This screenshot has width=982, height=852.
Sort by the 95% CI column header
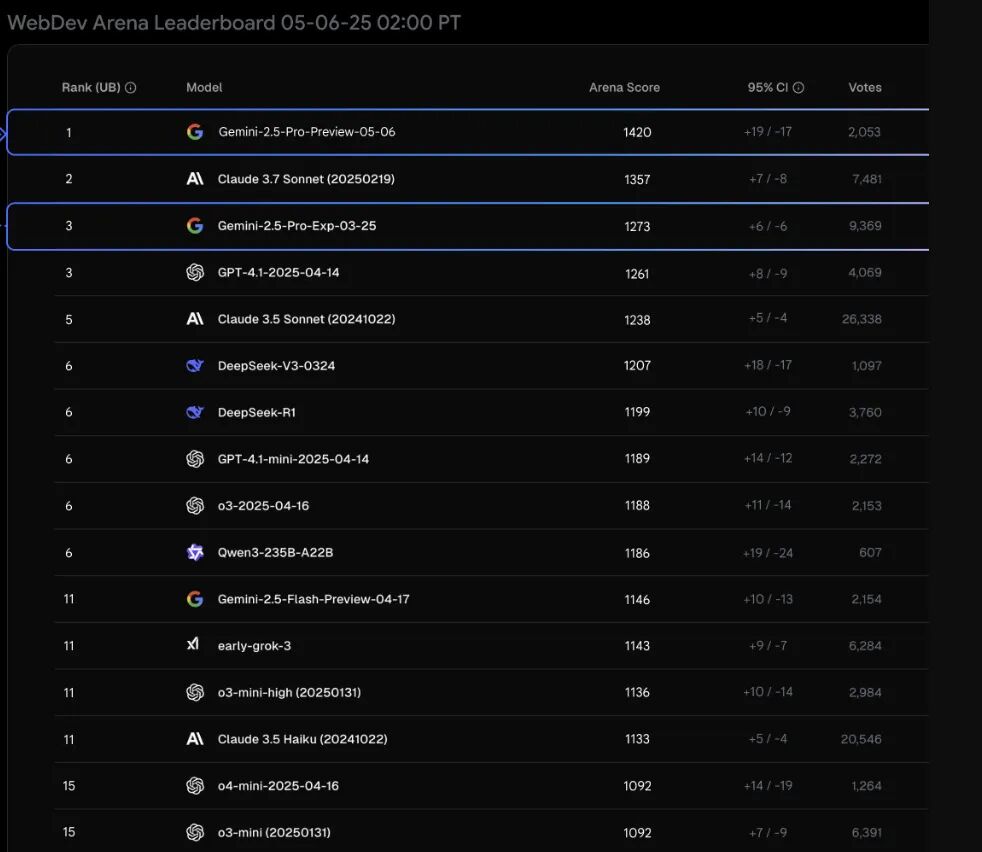768,88
